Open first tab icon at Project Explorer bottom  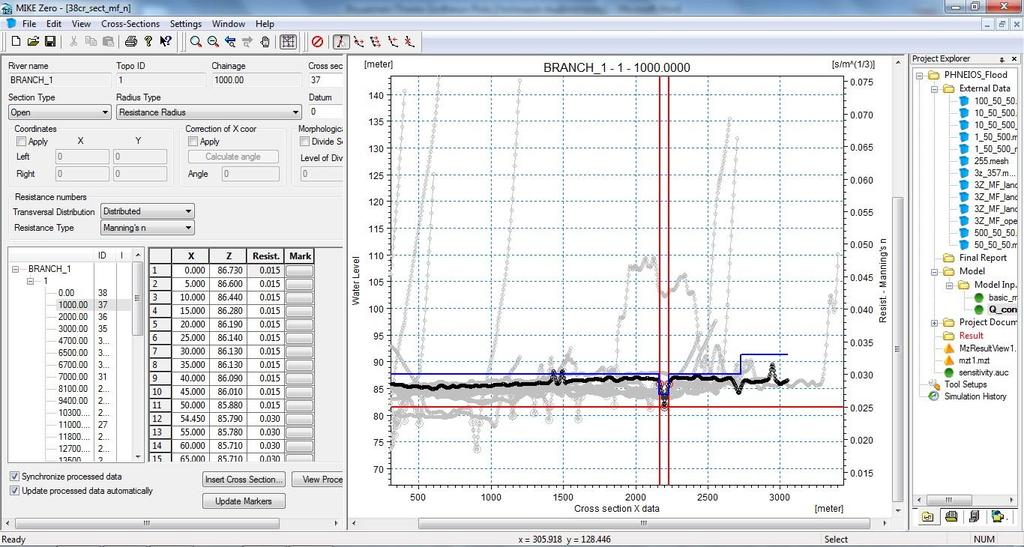[x=927, y=516]
